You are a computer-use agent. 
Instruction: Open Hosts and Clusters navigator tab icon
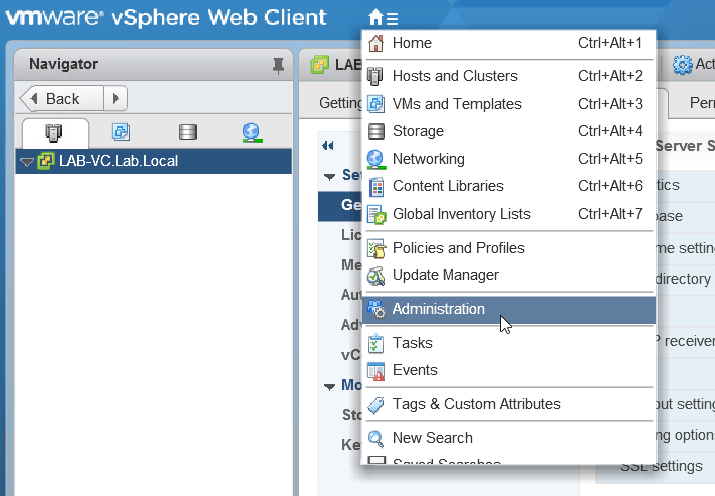tap(56, 132)
